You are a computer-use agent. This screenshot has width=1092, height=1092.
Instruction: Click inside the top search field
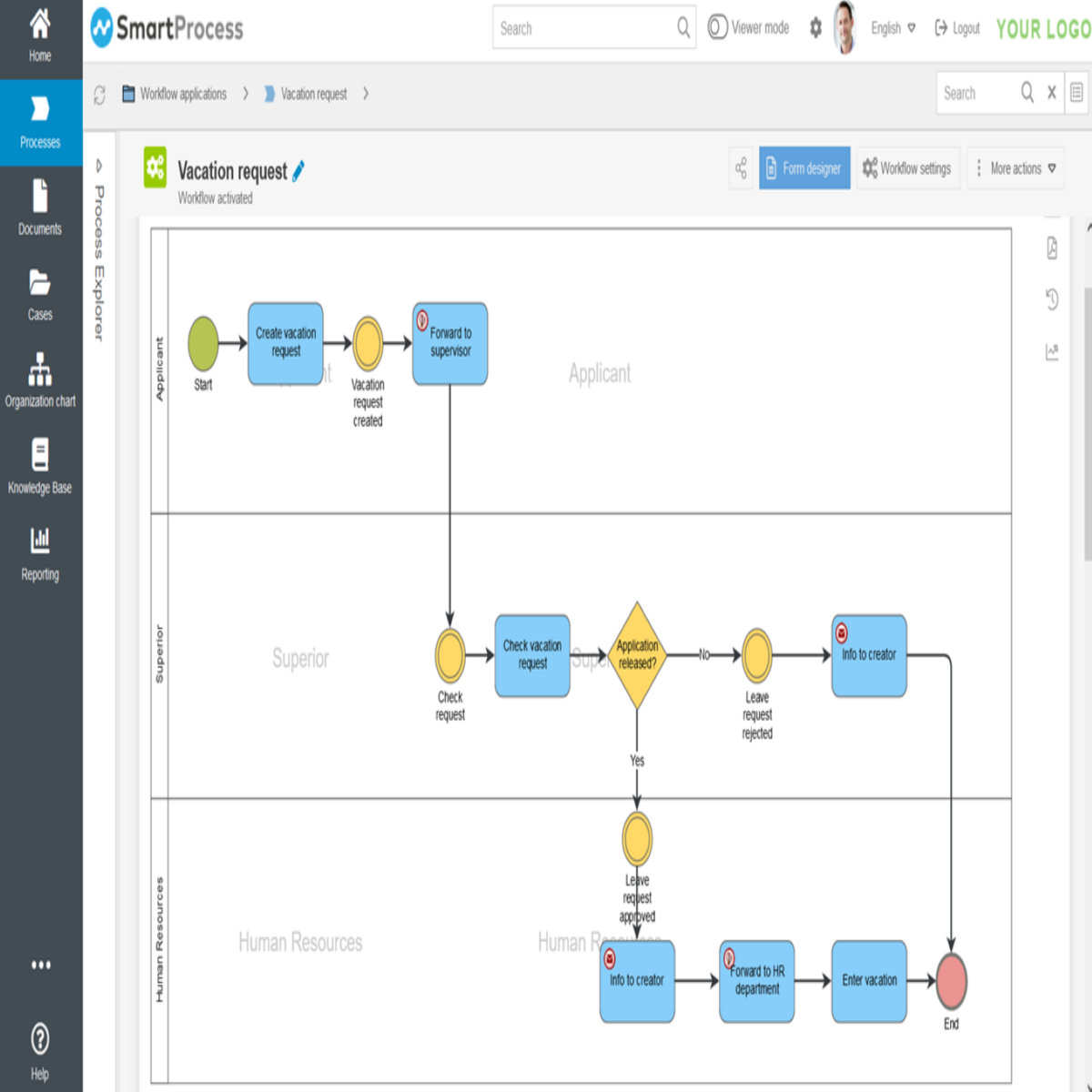click(582, 28)
